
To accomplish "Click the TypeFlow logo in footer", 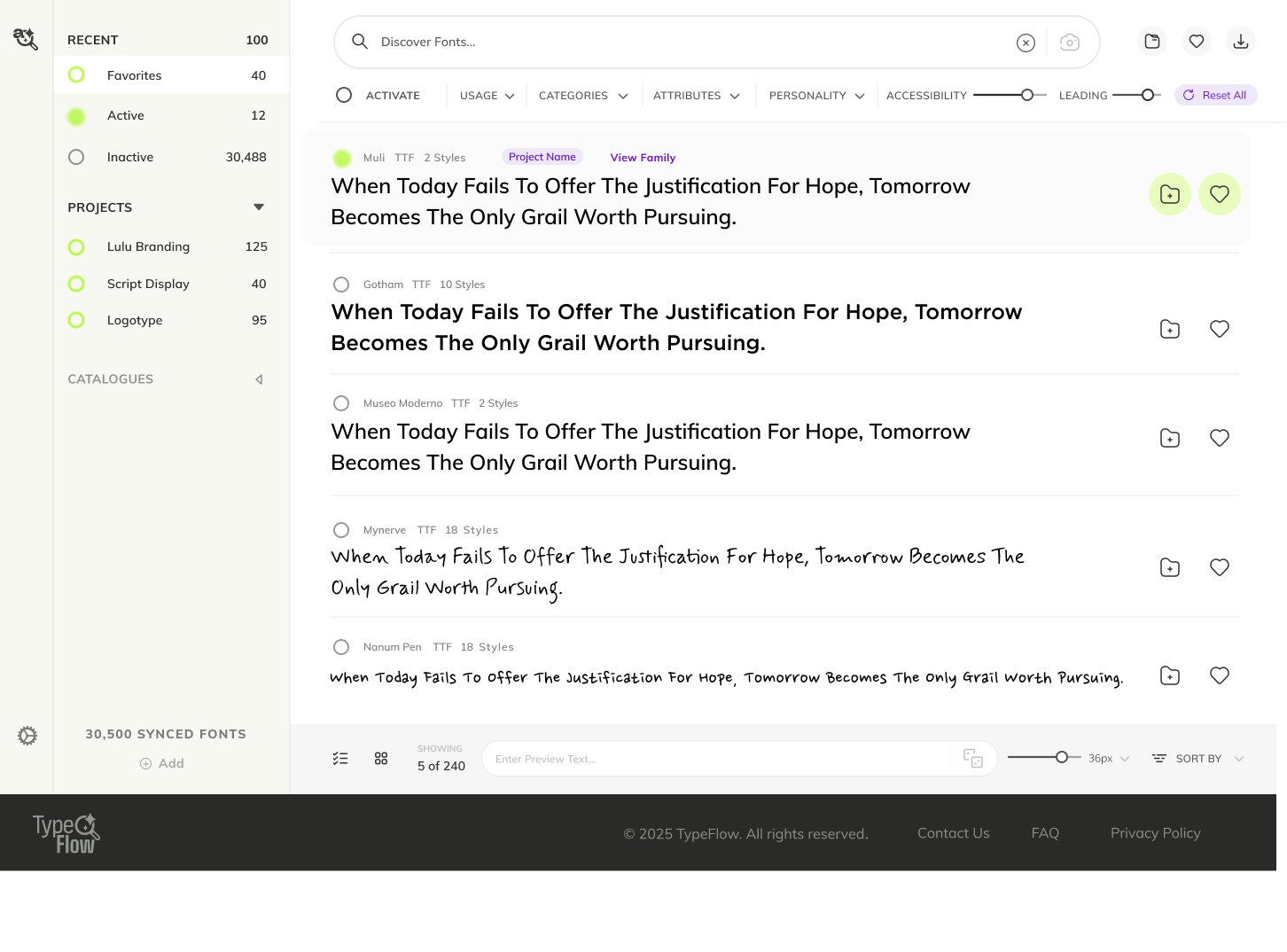I will 66,833.
